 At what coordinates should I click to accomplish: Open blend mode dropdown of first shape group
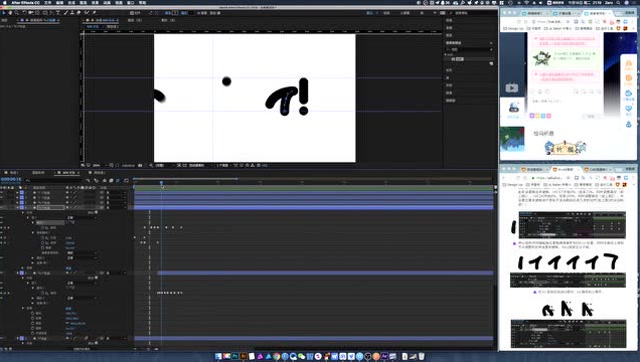pyautogui.click(x=82, y=218)
